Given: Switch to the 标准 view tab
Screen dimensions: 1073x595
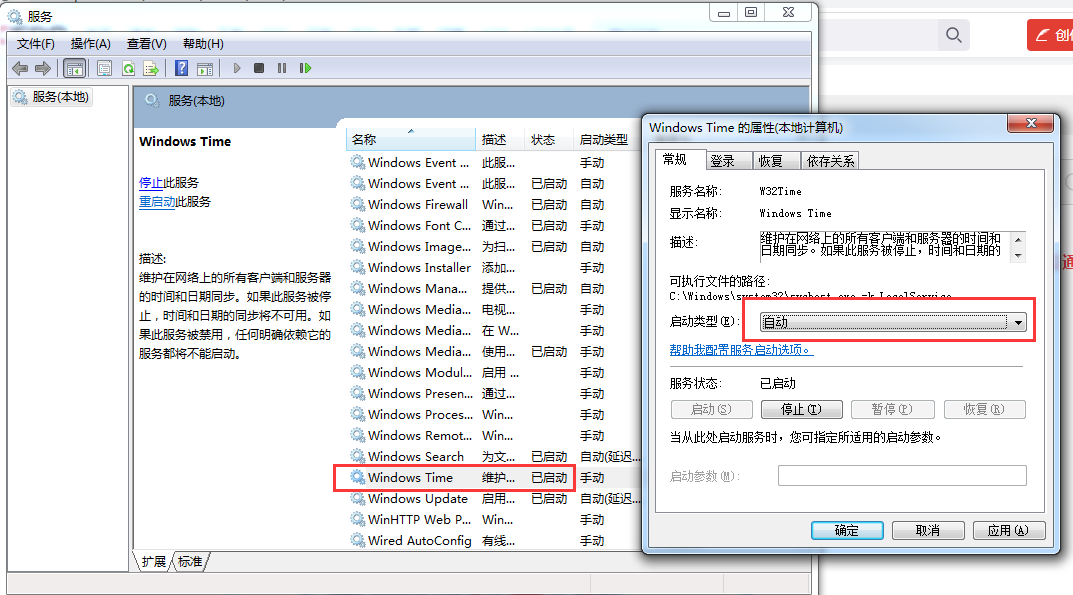Looking at the screenshot, I should (190, 561).
